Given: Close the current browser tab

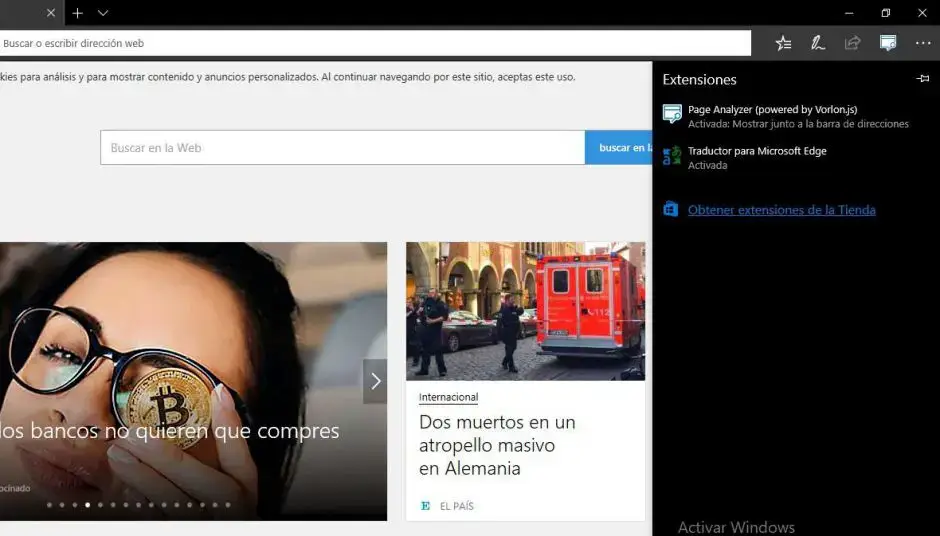Looking at the screenshot, I should [x=51, y=13].
